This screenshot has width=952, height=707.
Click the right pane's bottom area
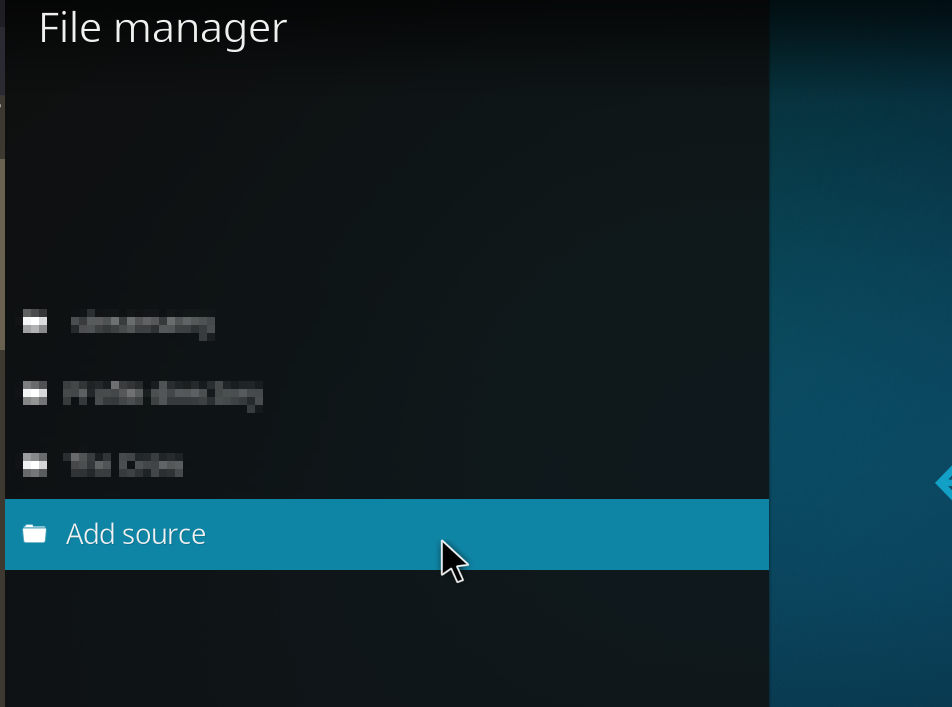(860, 660)
